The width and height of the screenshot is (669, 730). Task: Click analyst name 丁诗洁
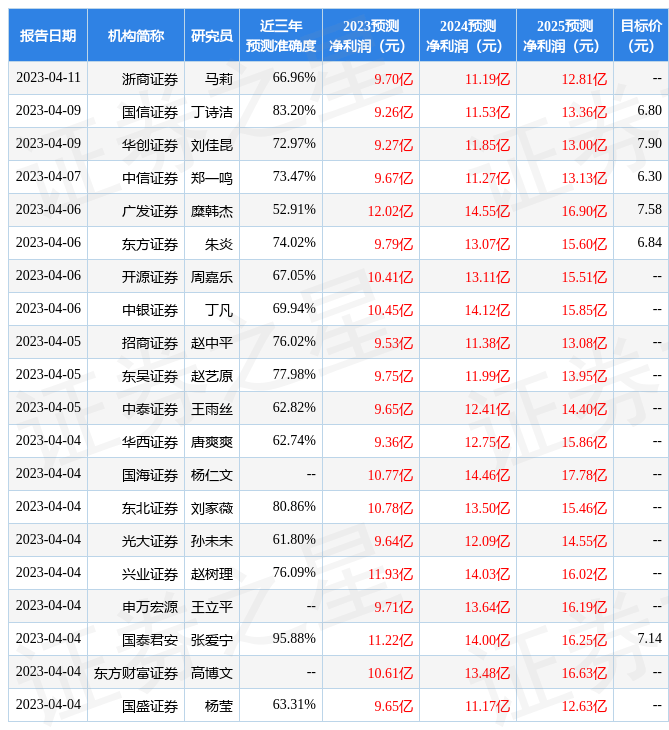coord(212,112)
